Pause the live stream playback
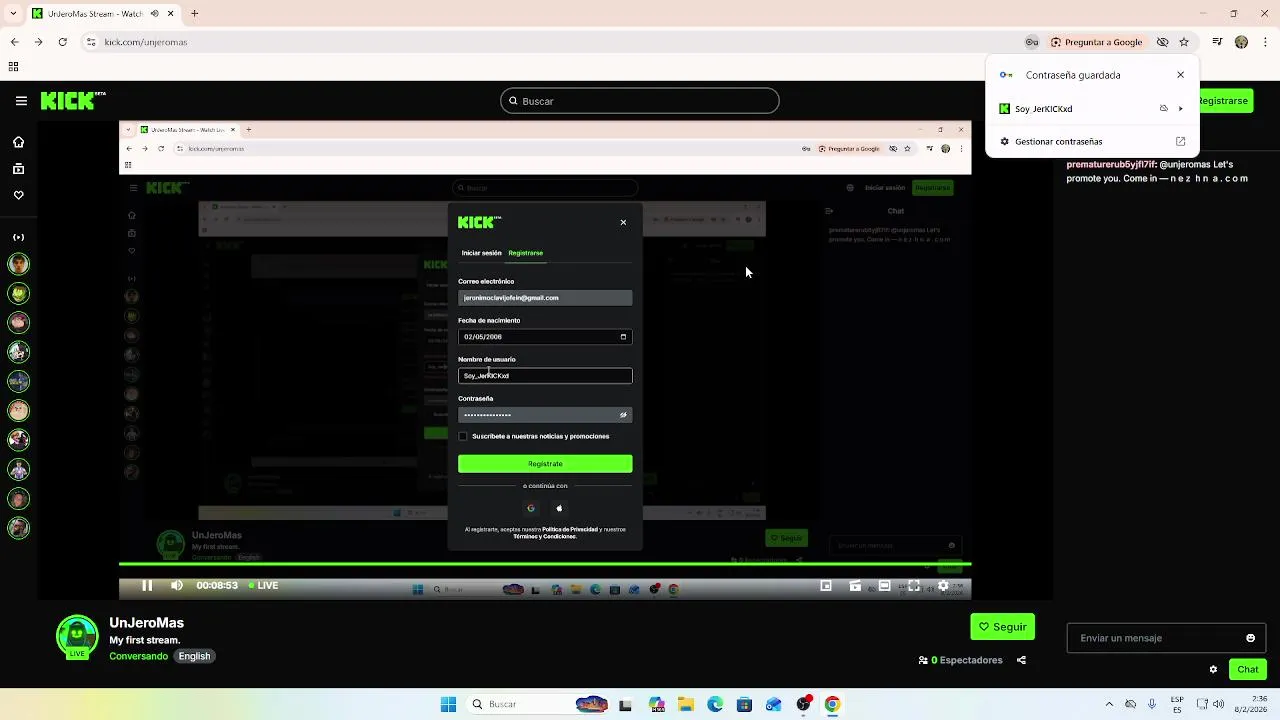1280x720 pixels. coord(147,585)
